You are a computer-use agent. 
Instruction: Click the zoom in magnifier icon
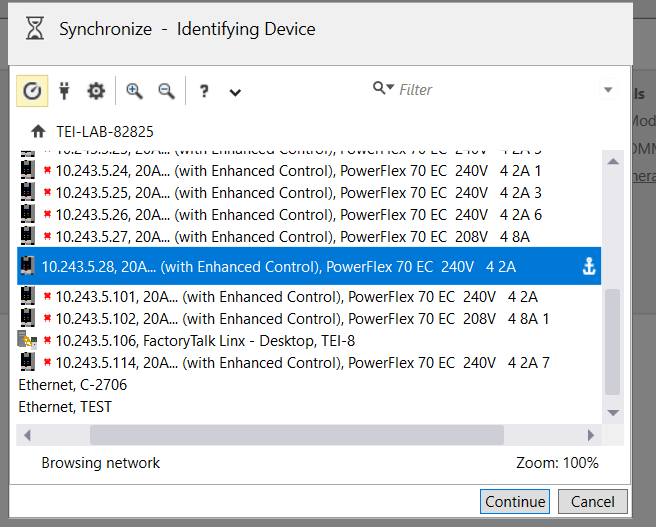(134, 91)
